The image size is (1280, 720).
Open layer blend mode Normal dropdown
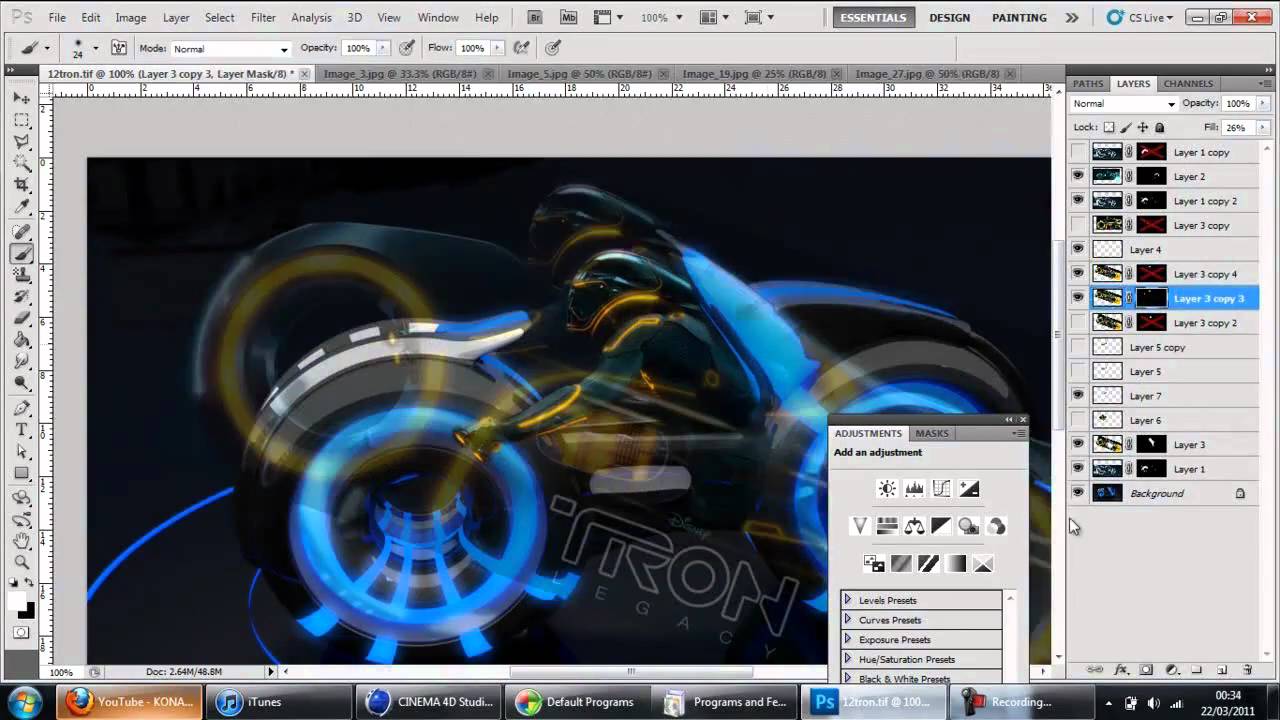click(1124, 104)
